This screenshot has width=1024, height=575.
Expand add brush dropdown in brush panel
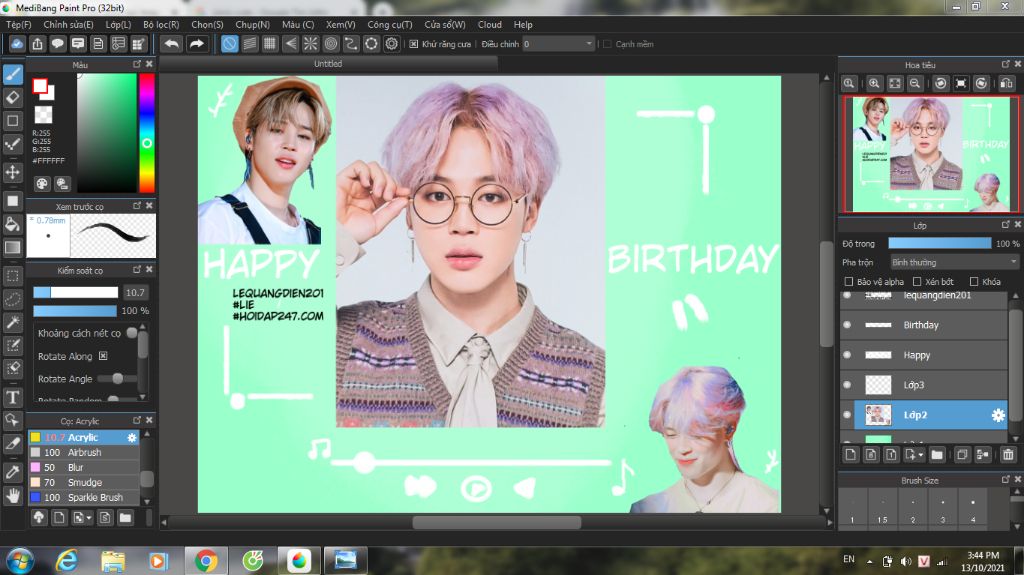coord(89,518)
